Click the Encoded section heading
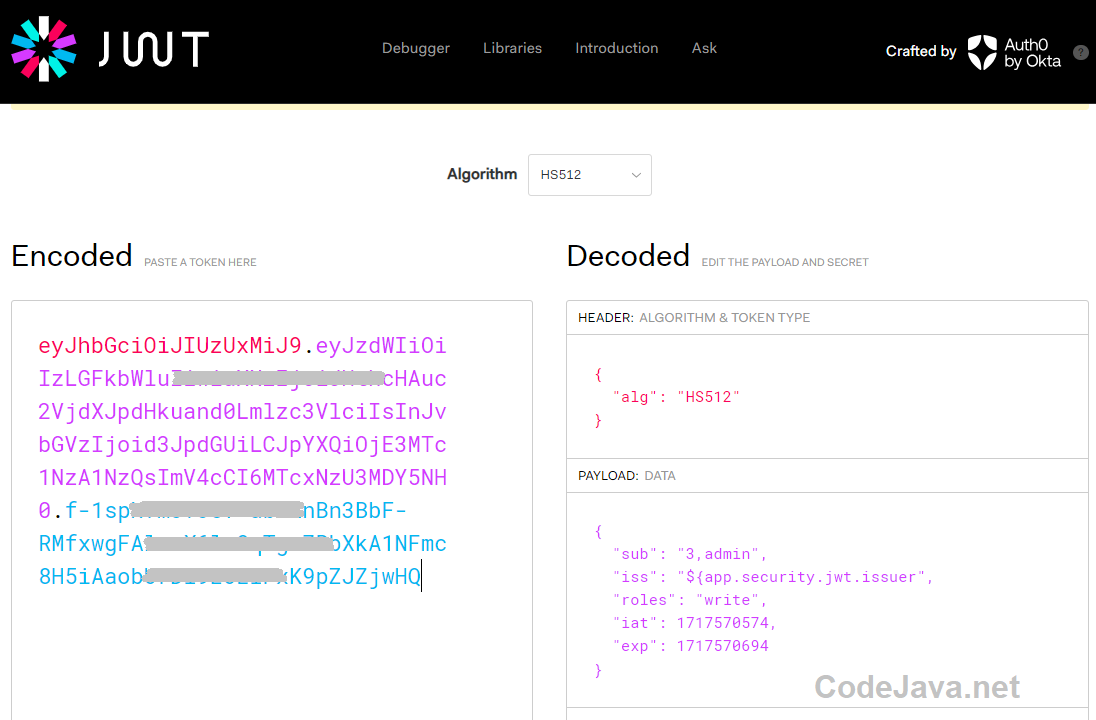 point(72,256)
